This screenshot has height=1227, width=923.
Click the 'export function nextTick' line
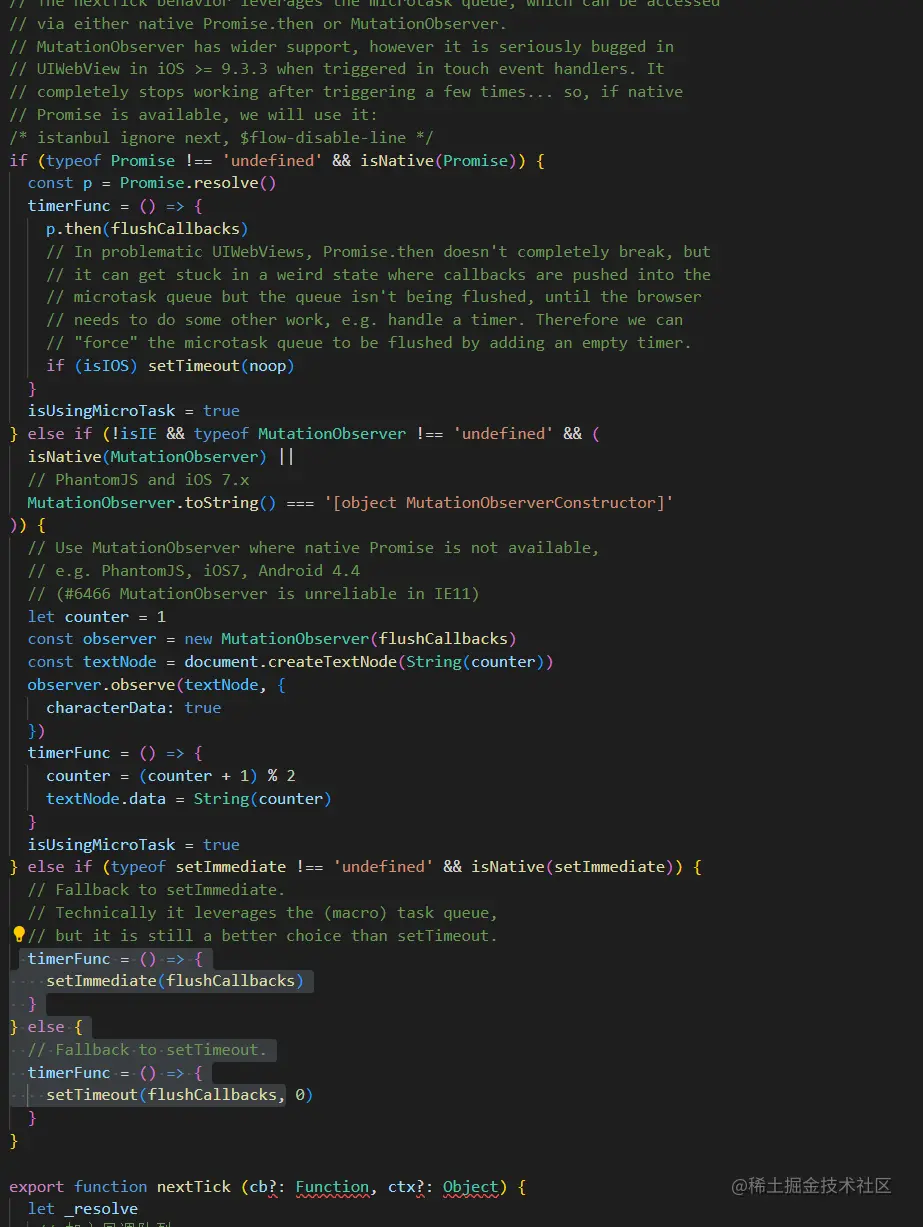268,1187
